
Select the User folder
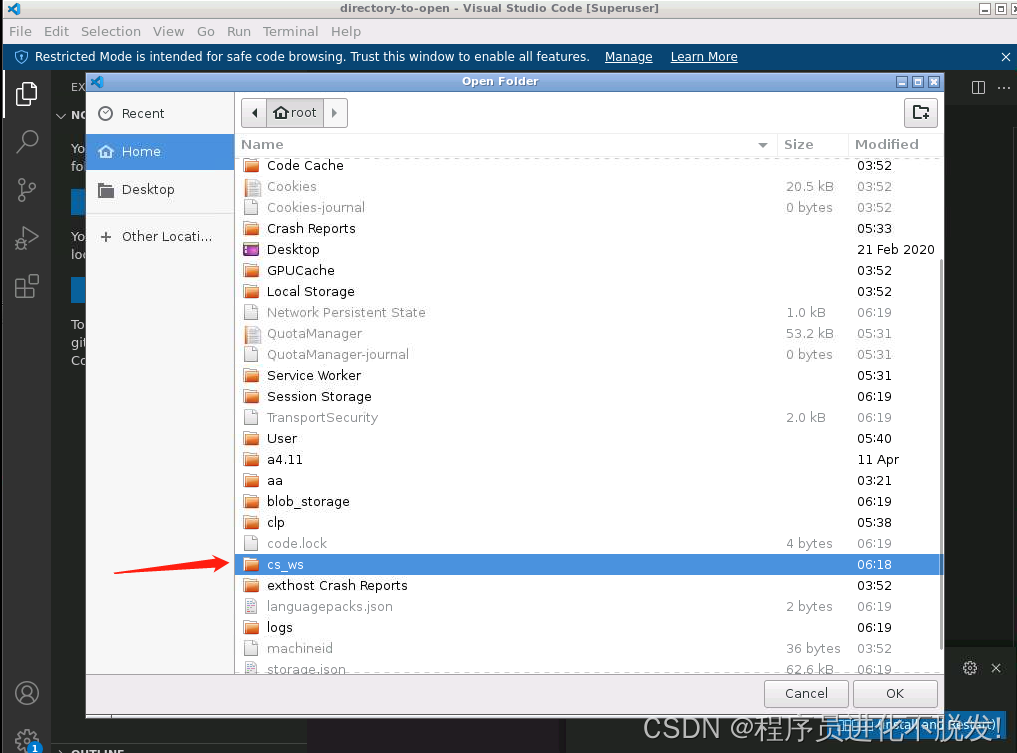pyautogui.click(x=588, y=438)
